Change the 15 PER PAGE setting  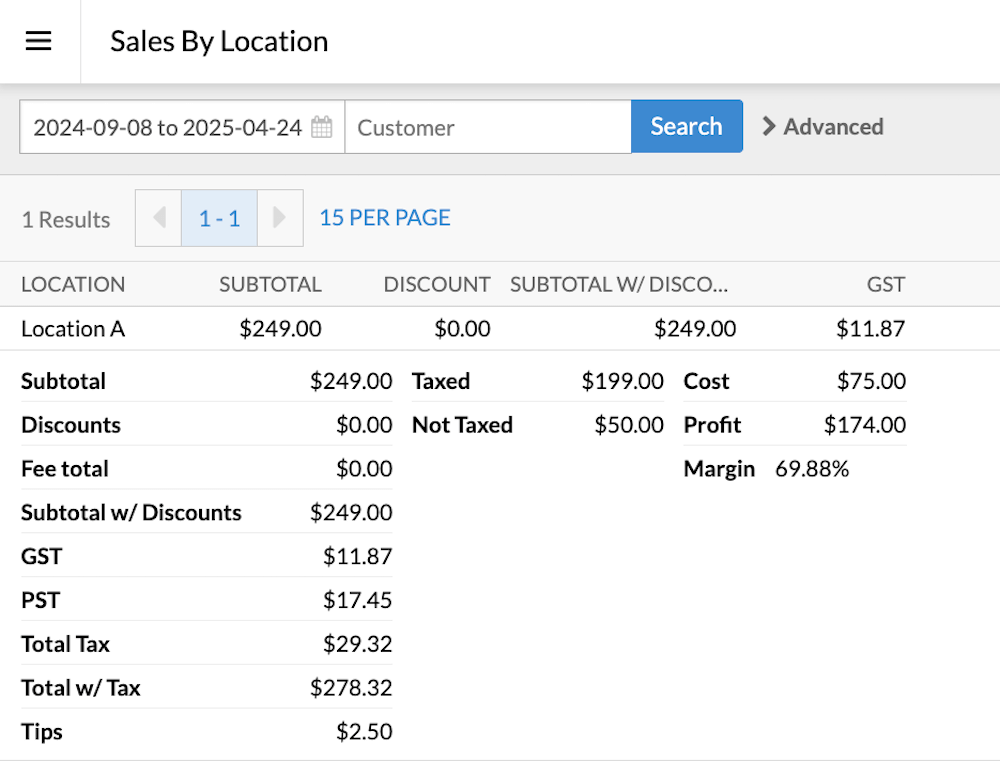(385, 218)
